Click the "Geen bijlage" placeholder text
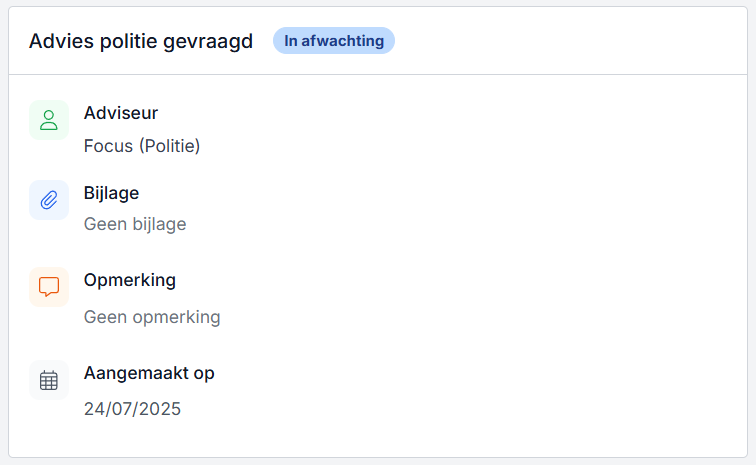This screenshot has height=465, width=756. (x=135, y=224)
